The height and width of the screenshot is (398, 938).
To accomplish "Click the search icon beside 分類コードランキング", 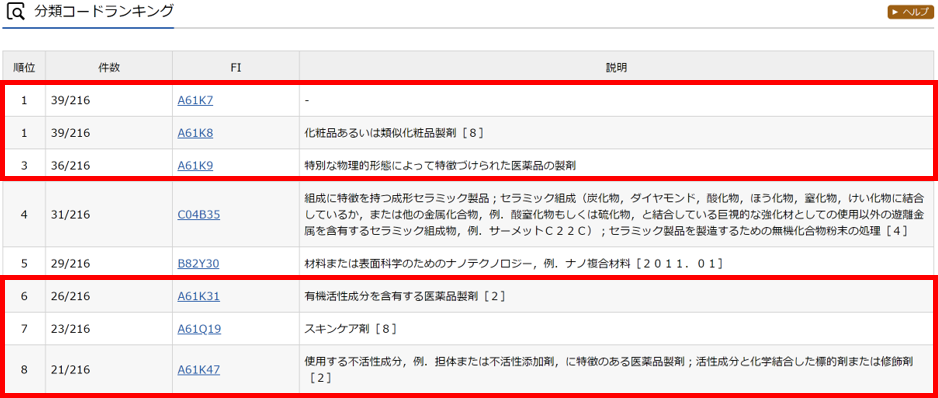I will tap(15, 11).
